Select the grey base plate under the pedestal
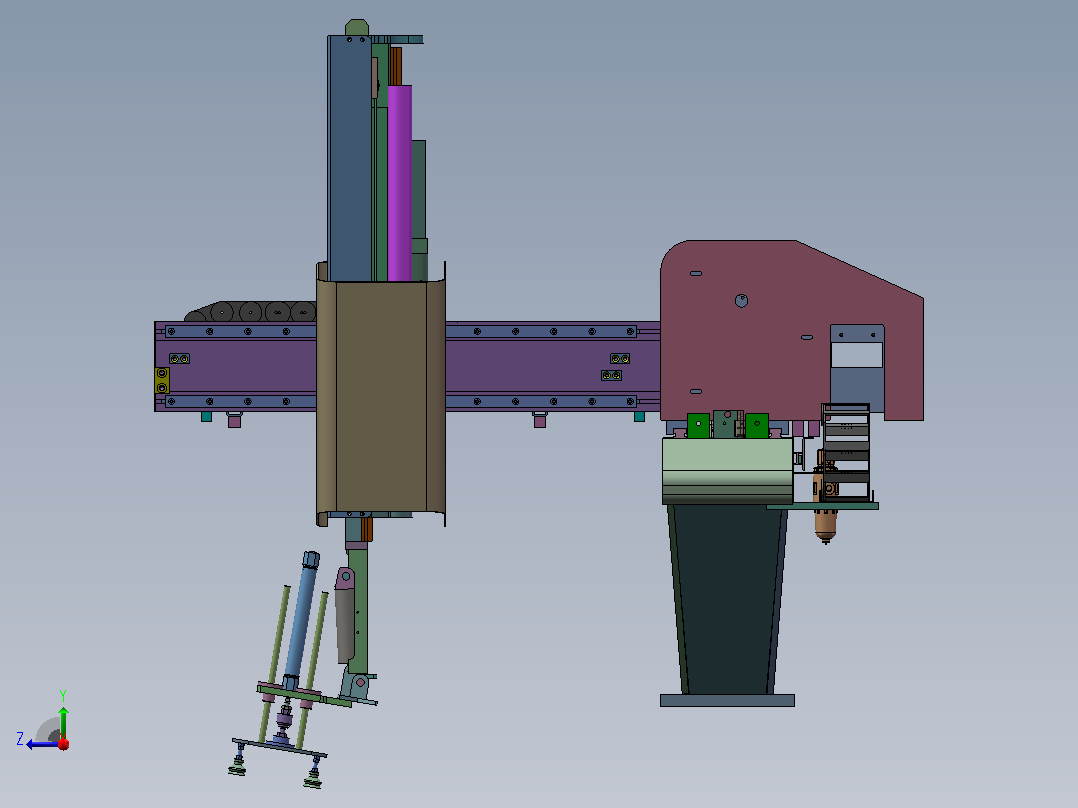 point(727,701)
